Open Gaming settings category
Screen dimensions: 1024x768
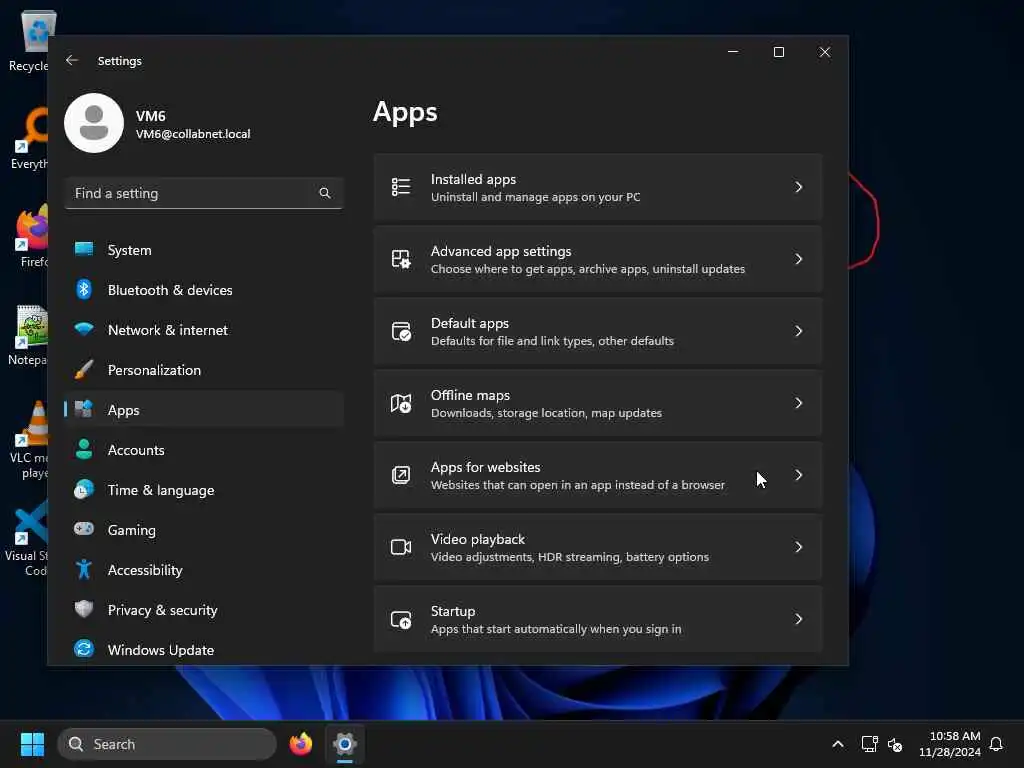[x=204, y=530]
